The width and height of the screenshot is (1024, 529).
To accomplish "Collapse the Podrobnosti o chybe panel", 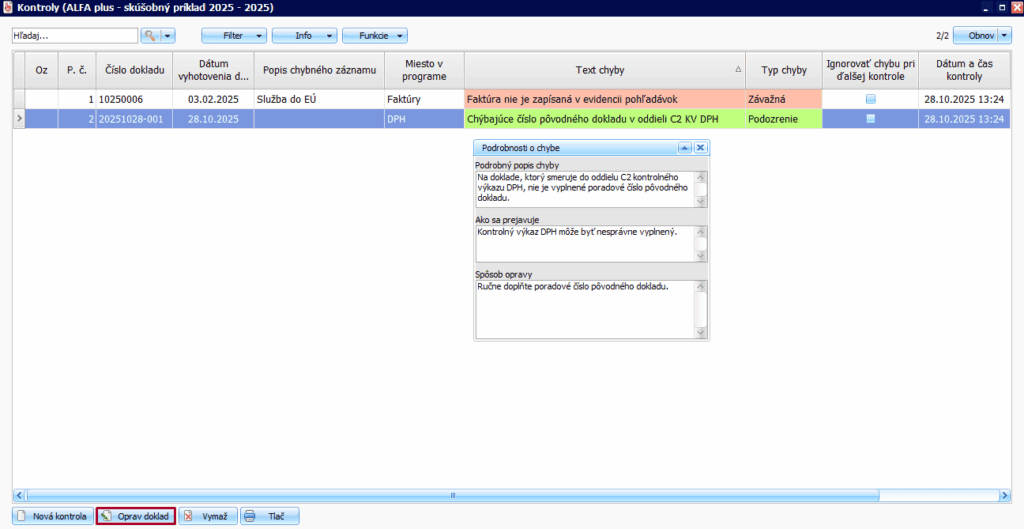I will click(685, 147).
